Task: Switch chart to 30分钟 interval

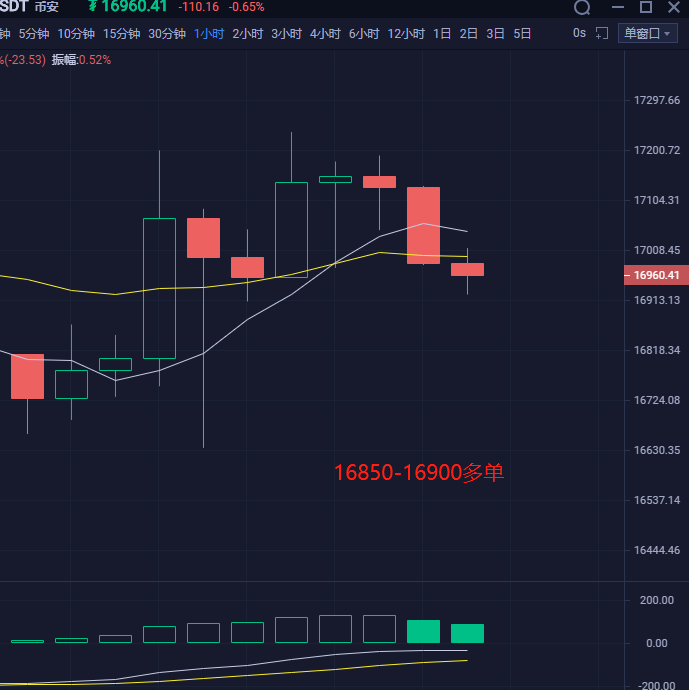Action: click(167, 33)
